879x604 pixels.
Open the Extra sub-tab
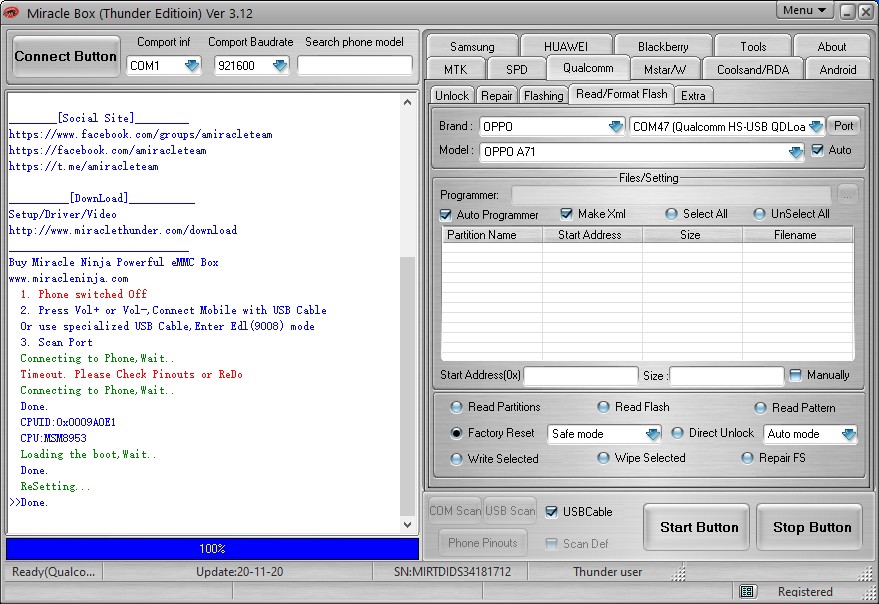(693, 95)
